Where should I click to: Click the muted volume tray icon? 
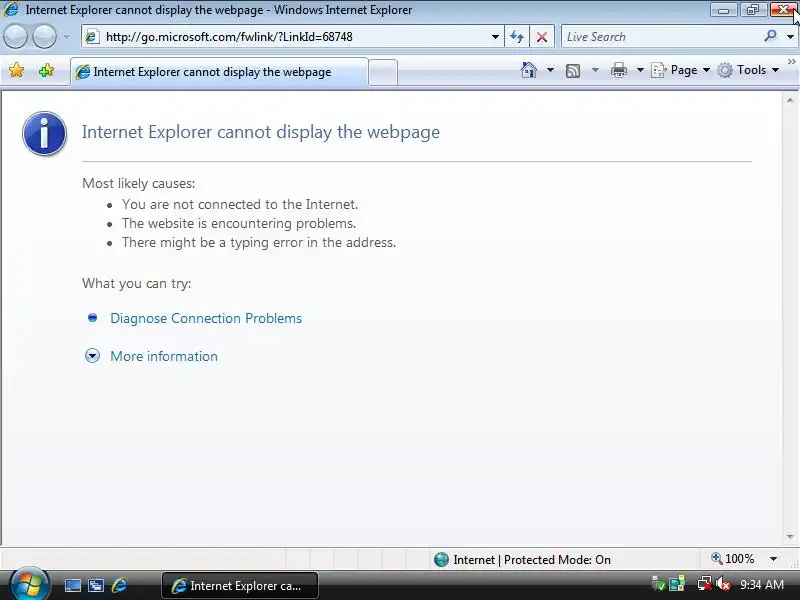tap(723, 584)
